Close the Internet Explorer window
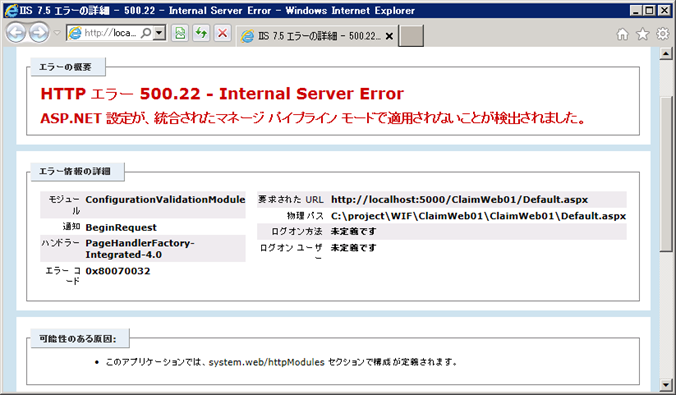Image resolution: width=676 pixels, height=395 pixels. coord(664,10)
